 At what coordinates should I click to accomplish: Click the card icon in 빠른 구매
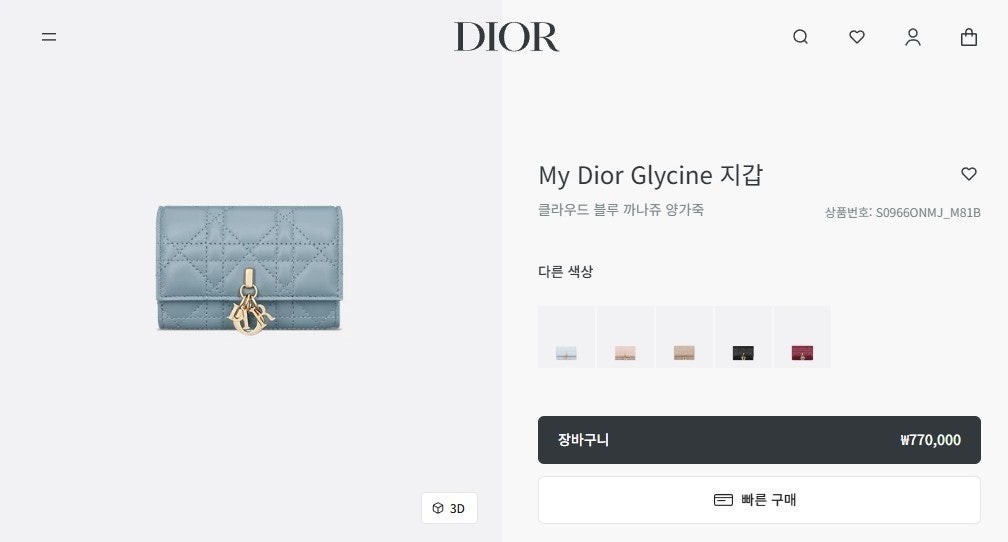tap(723, 500)
